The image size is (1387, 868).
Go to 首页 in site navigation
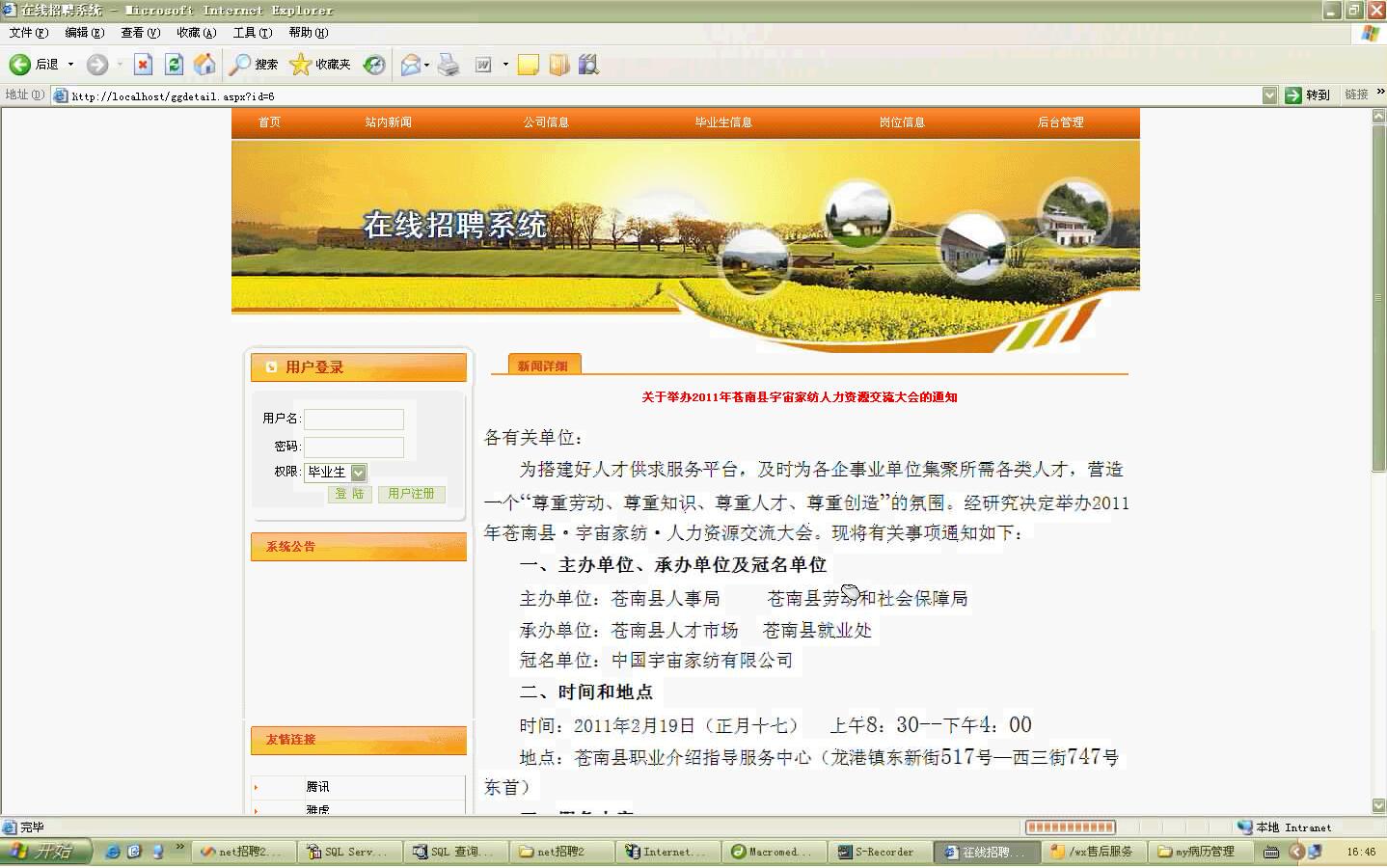[x=269, y=122]
